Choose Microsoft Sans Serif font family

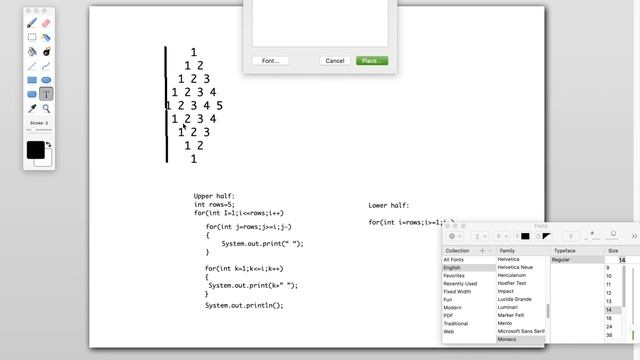click(x=521, y=331)
